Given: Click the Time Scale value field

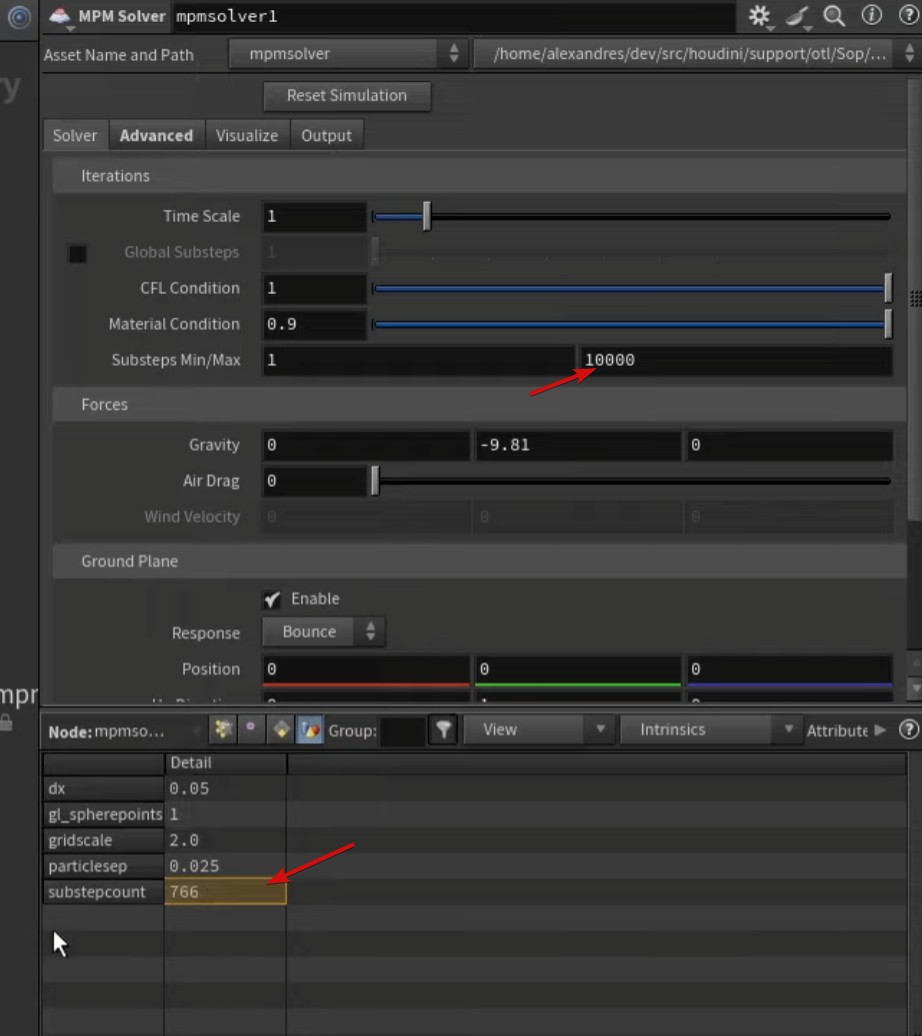Looking at the screenshot, I should (314, 216).
